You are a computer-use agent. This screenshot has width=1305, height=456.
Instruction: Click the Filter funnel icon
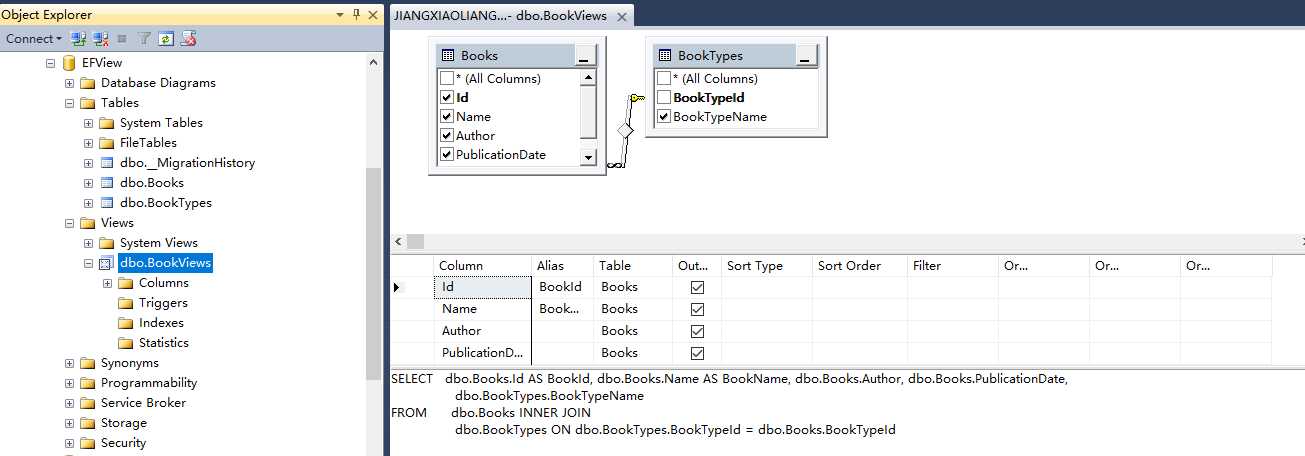pos(144,39)
